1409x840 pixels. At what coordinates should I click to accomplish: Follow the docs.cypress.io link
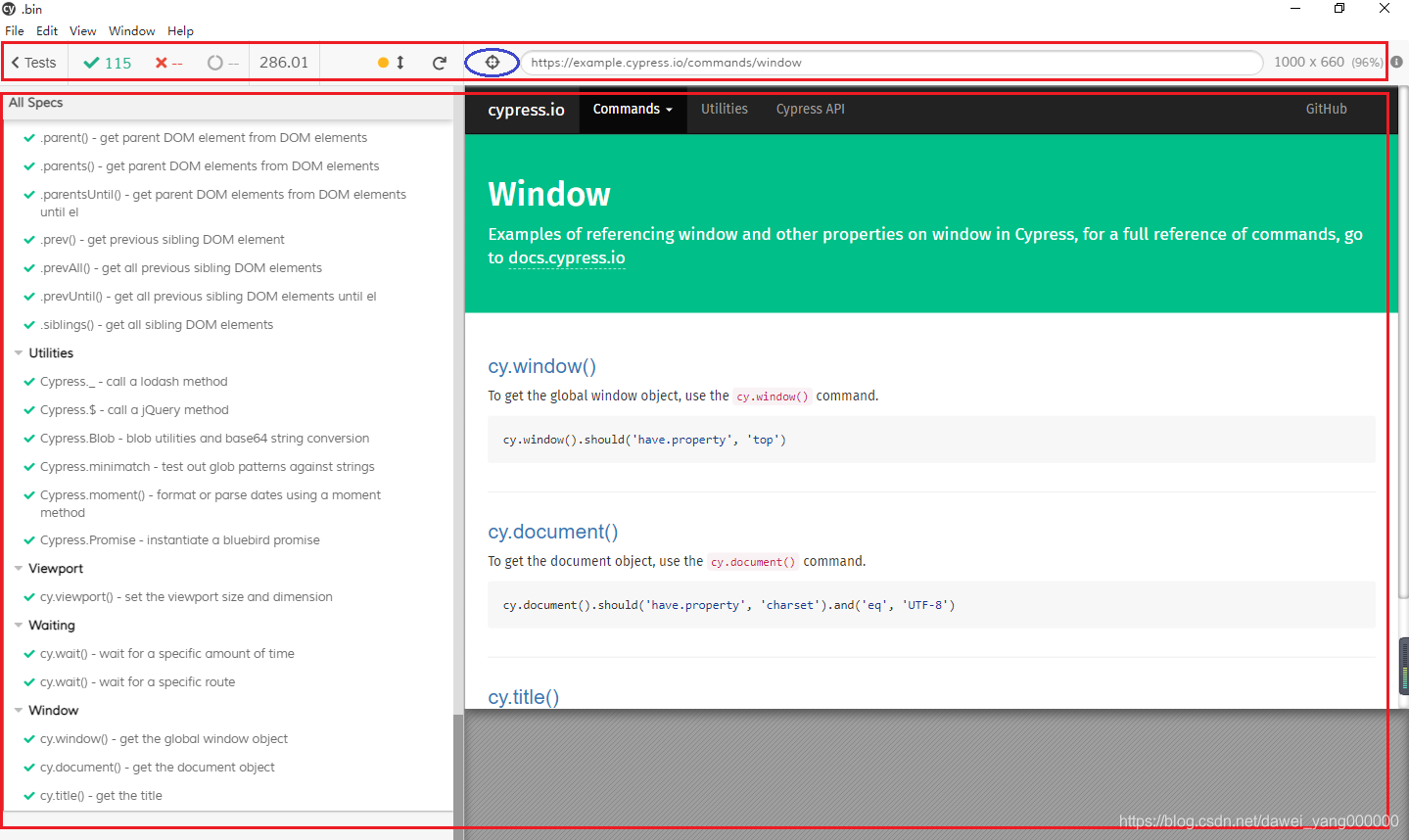pyautogui.click(x=567, y=258)
